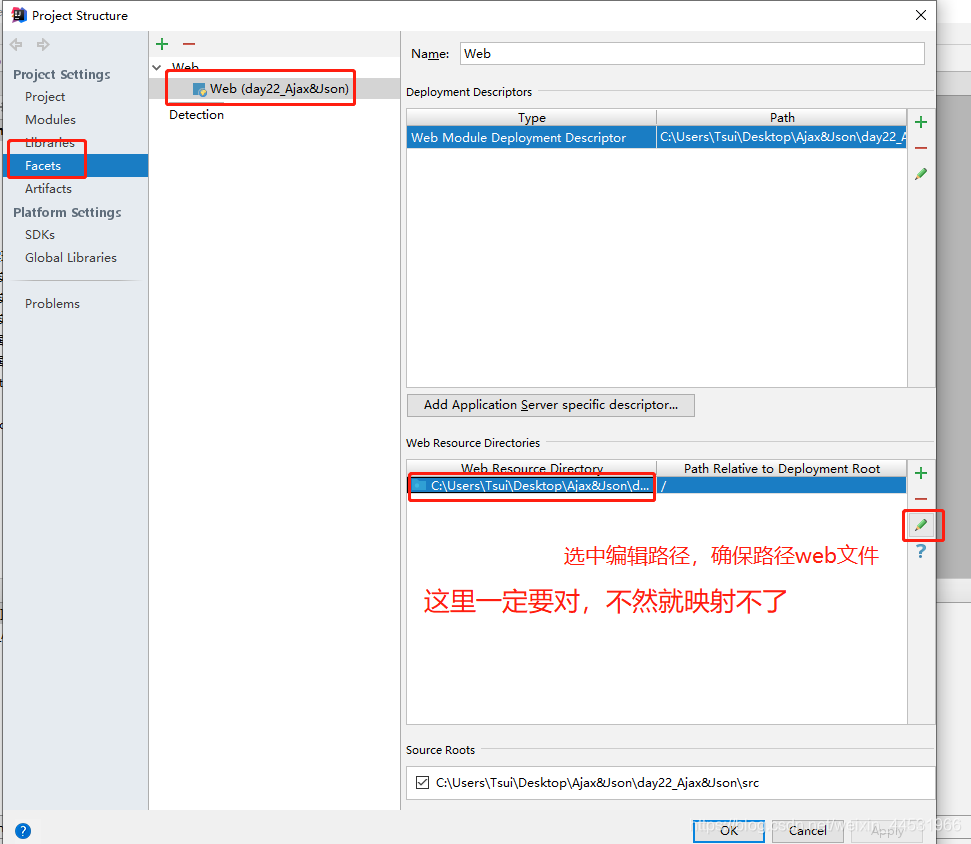Remove the selected web resource directory

click(x=921, y=499)
